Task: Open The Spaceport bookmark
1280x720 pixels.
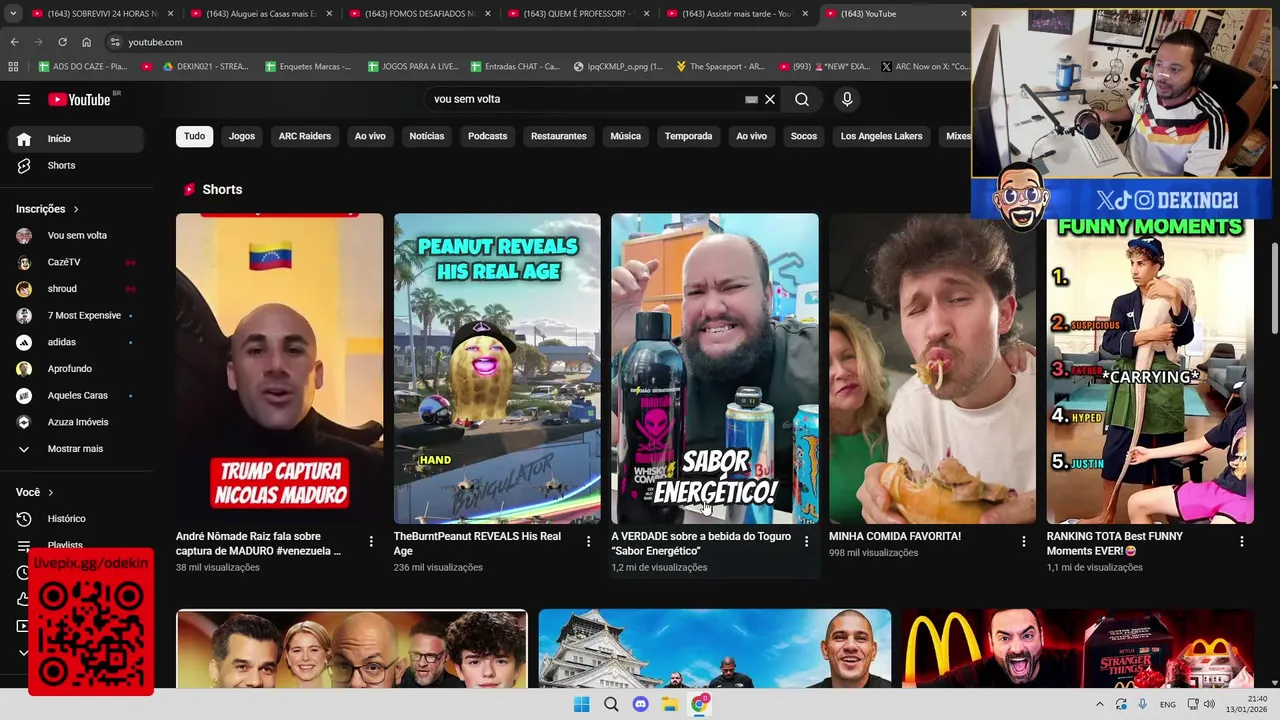Action: click(x=720, y=66)
